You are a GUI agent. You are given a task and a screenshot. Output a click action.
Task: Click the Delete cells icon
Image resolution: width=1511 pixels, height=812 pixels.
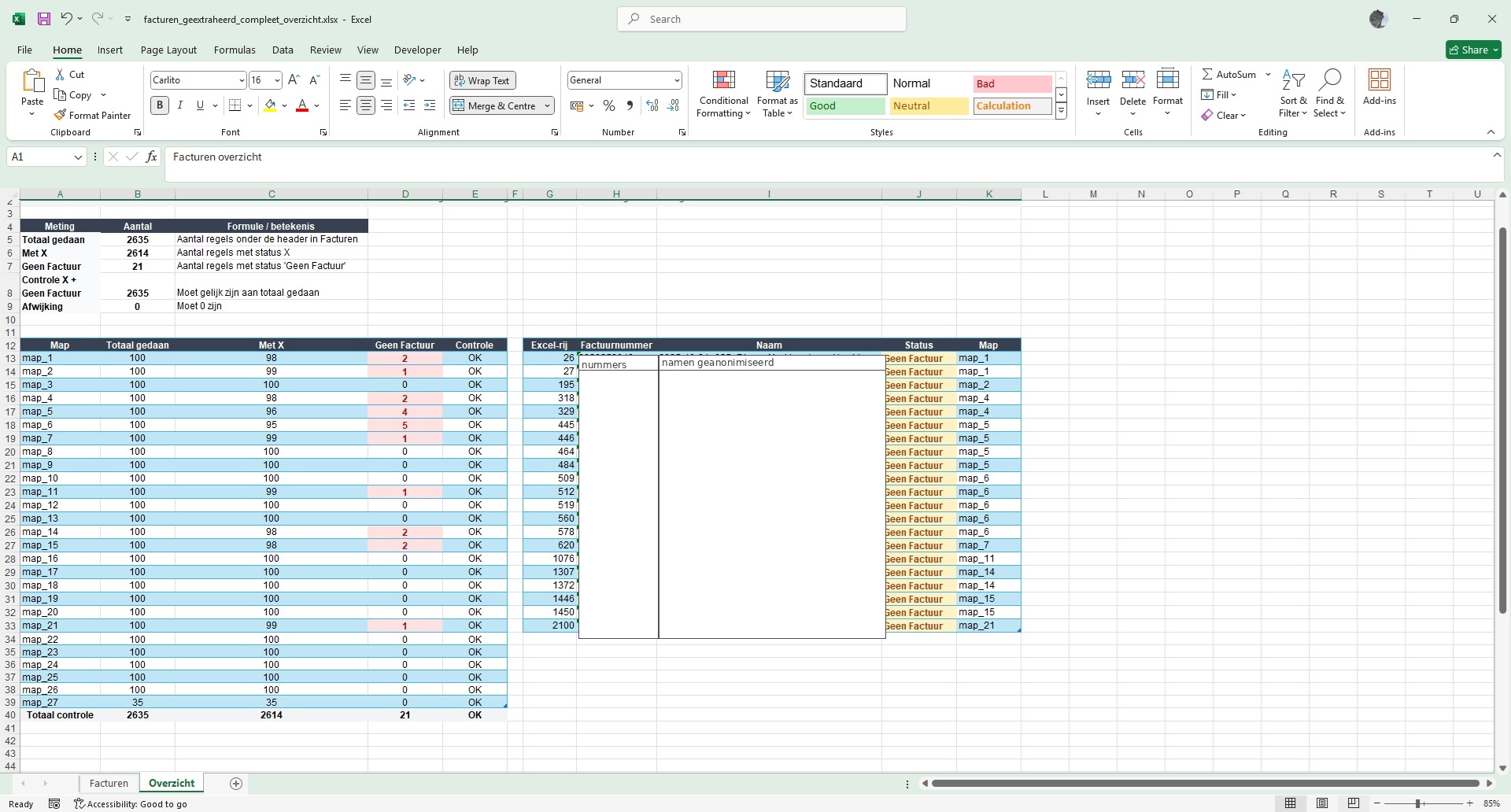tap(1132, 80)
